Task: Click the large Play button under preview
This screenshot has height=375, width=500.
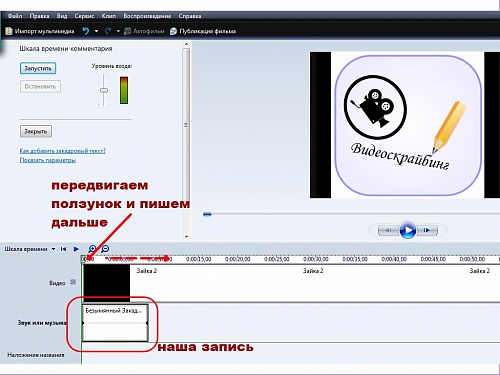Action: point(408,230)
